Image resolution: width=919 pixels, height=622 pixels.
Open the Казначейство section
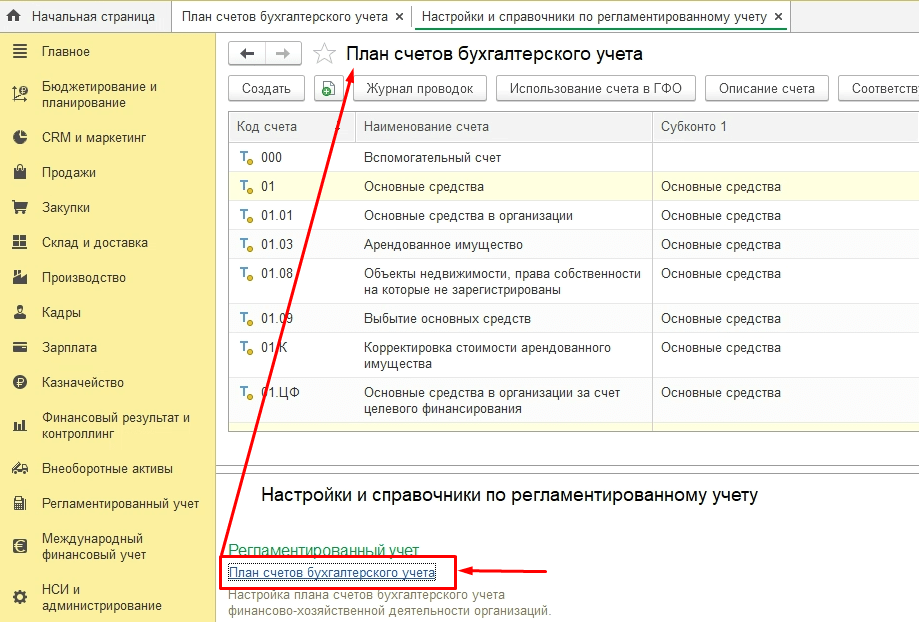pos(82,382)
